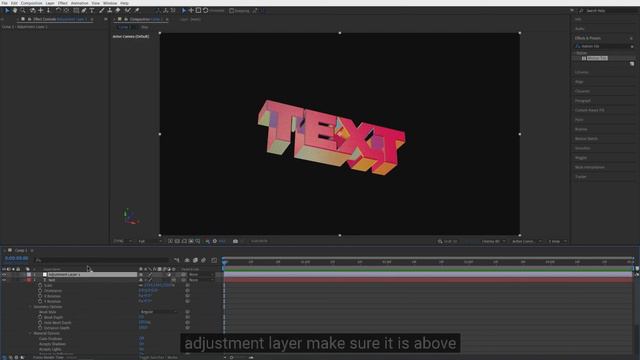Select the Orbit camera tool
Viewport: 640px width, 360px height.
pyautogui.click(x=32, y=11)
